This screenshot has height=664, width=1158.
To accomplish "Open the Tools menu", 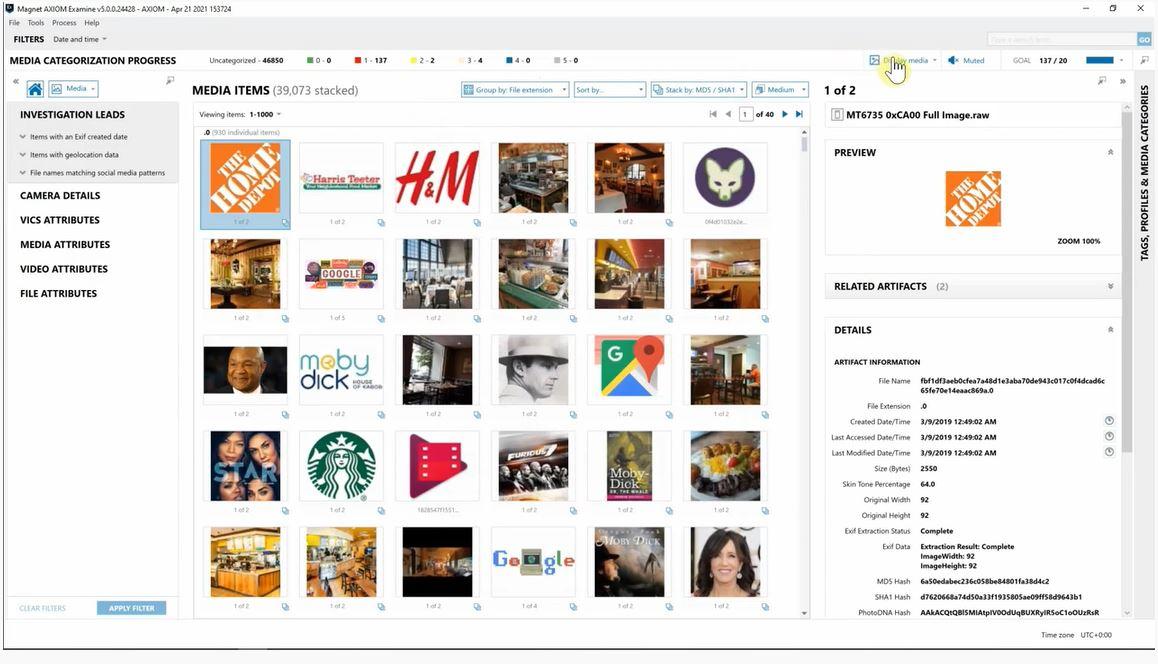I will click(35, 23).
